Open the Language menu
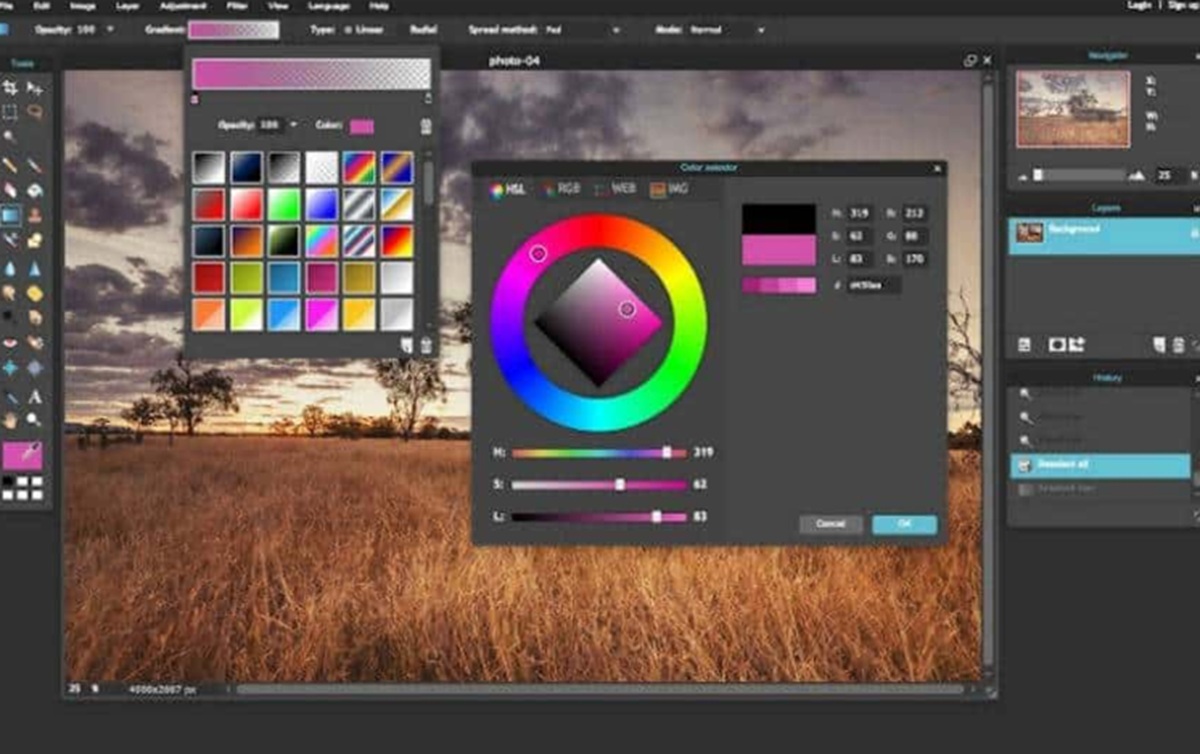 tap(328, 5)
